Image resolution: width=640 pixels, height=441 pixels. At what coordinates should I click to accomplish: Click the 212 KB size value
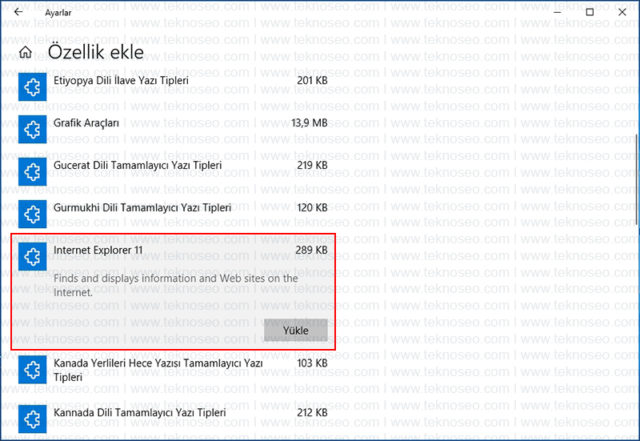[x=312, y=412]
